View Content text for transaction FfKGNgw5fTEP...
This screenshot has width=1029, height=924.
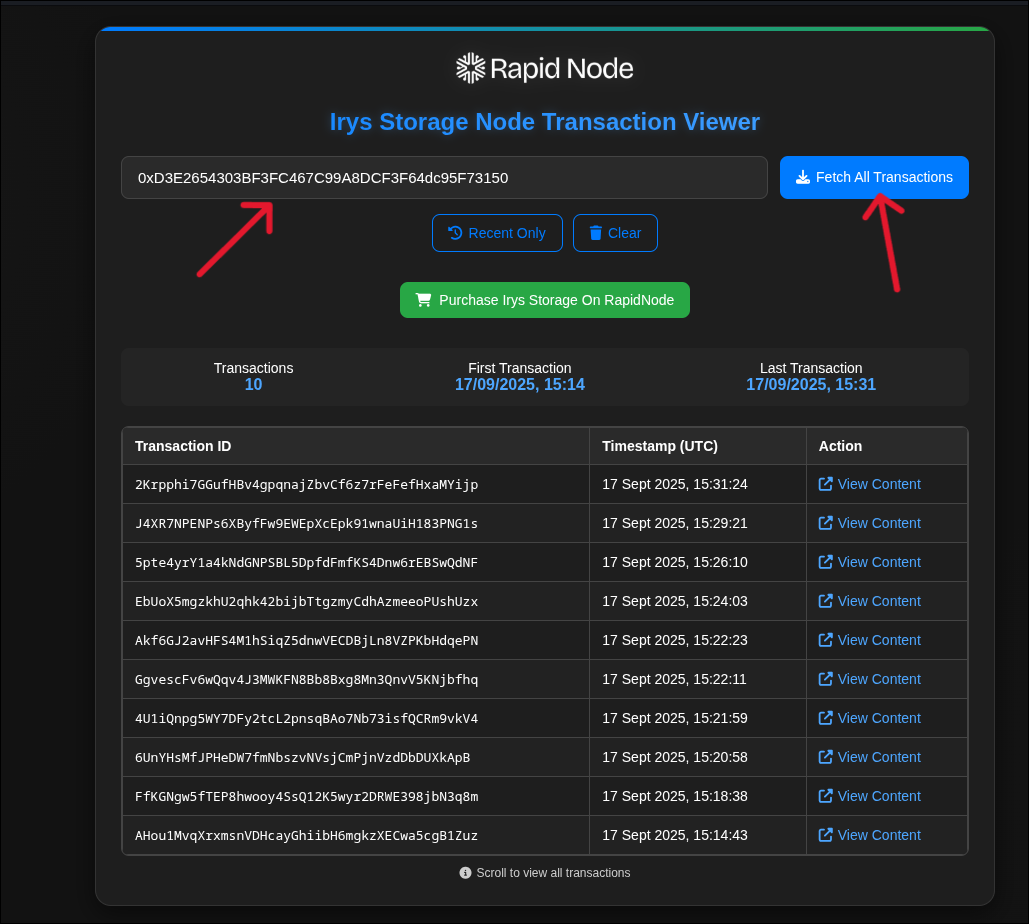[879, 796]
